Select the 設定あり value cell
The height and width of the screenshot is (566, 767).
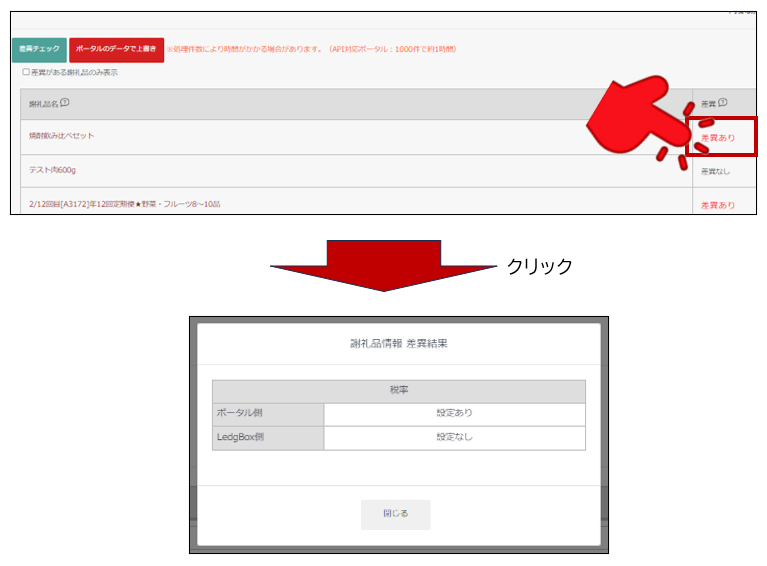click(x=454, y=414)
